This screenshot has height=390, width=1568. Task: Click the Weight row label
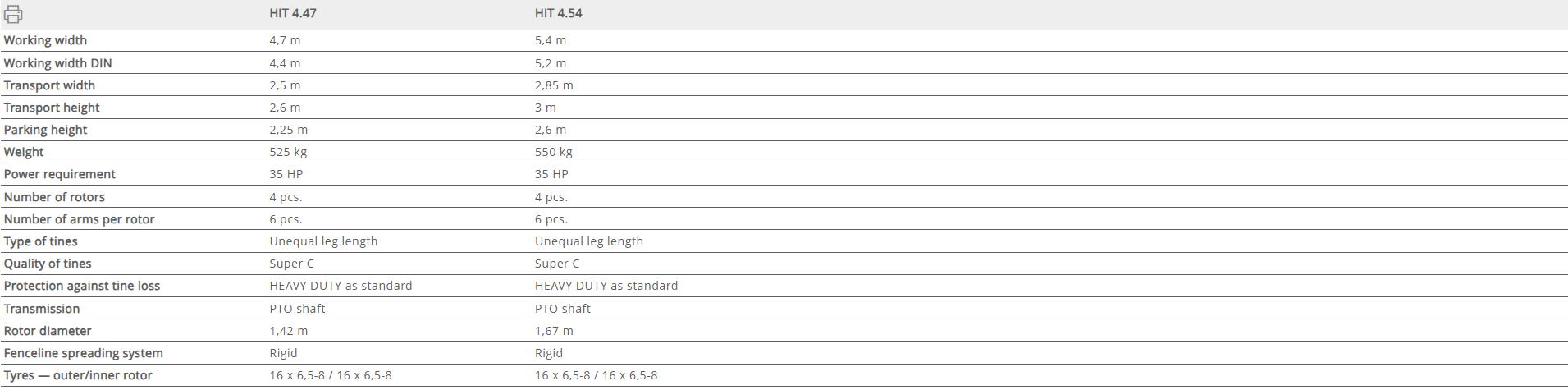click(x=24, y=152)
